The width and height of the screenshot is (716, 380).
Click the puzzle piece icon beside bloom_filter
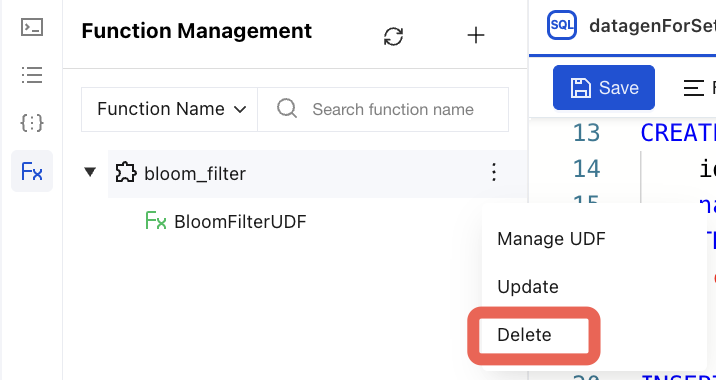pyautogui.click(x=126, y=173)
